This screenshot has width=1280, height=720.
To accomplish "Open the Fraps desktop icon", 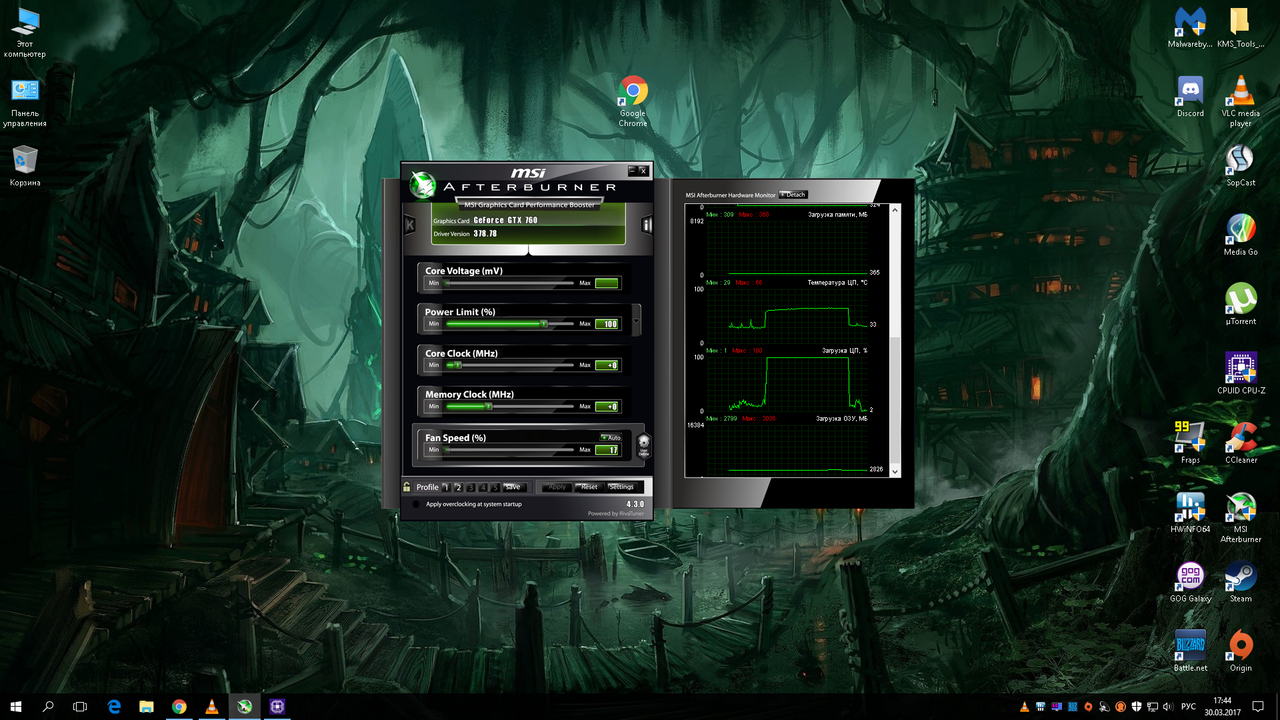I will pos(1190,443).
